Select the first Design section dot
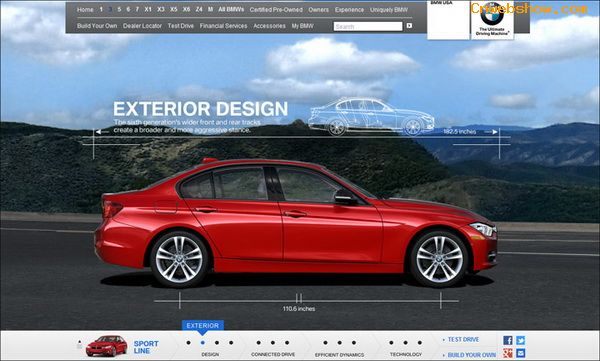This screenshot has width=600, height=361. 188,343
